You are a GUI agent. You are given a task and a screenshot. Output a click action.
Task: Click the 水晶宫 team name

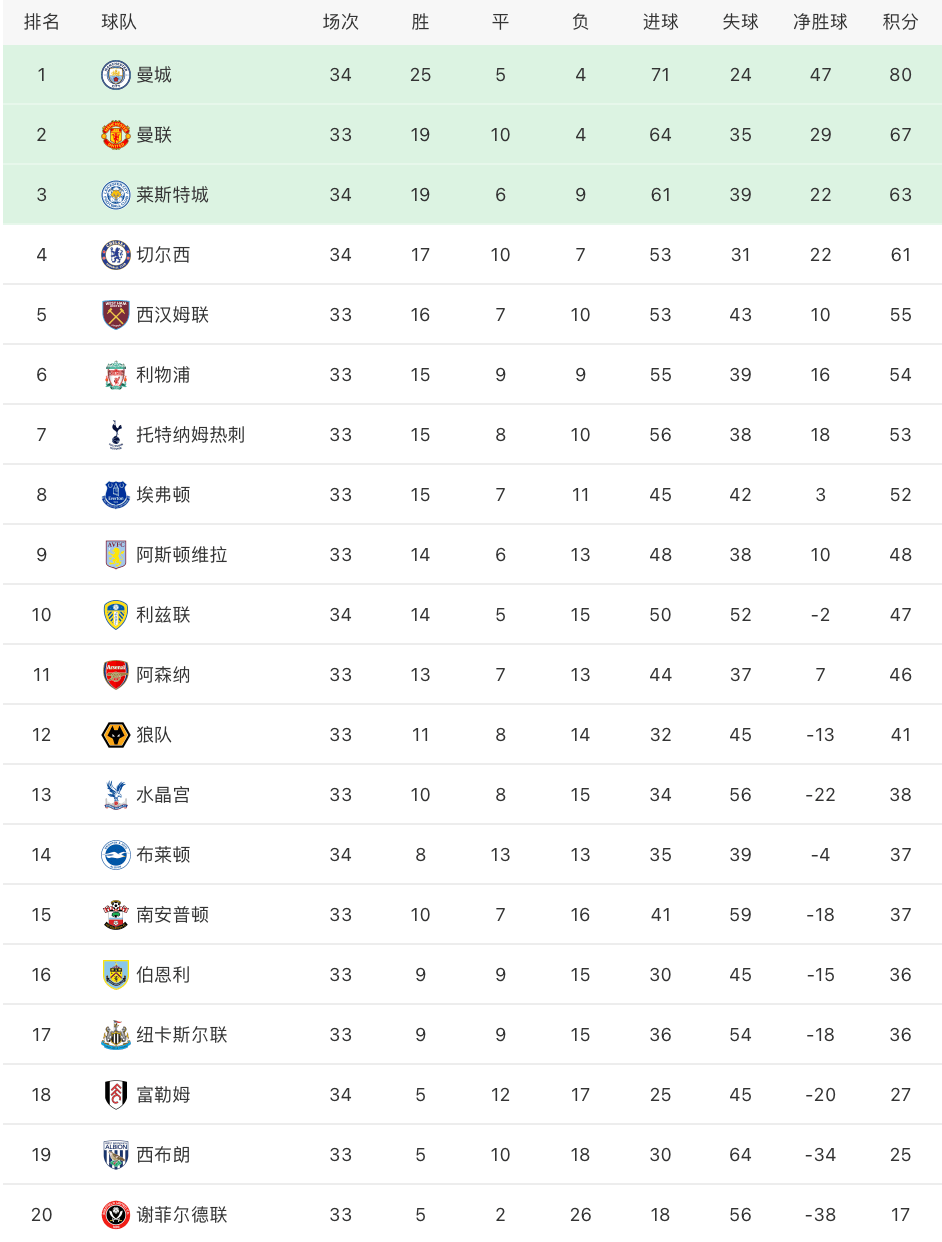pyautogui.click(x=163, y=795)
